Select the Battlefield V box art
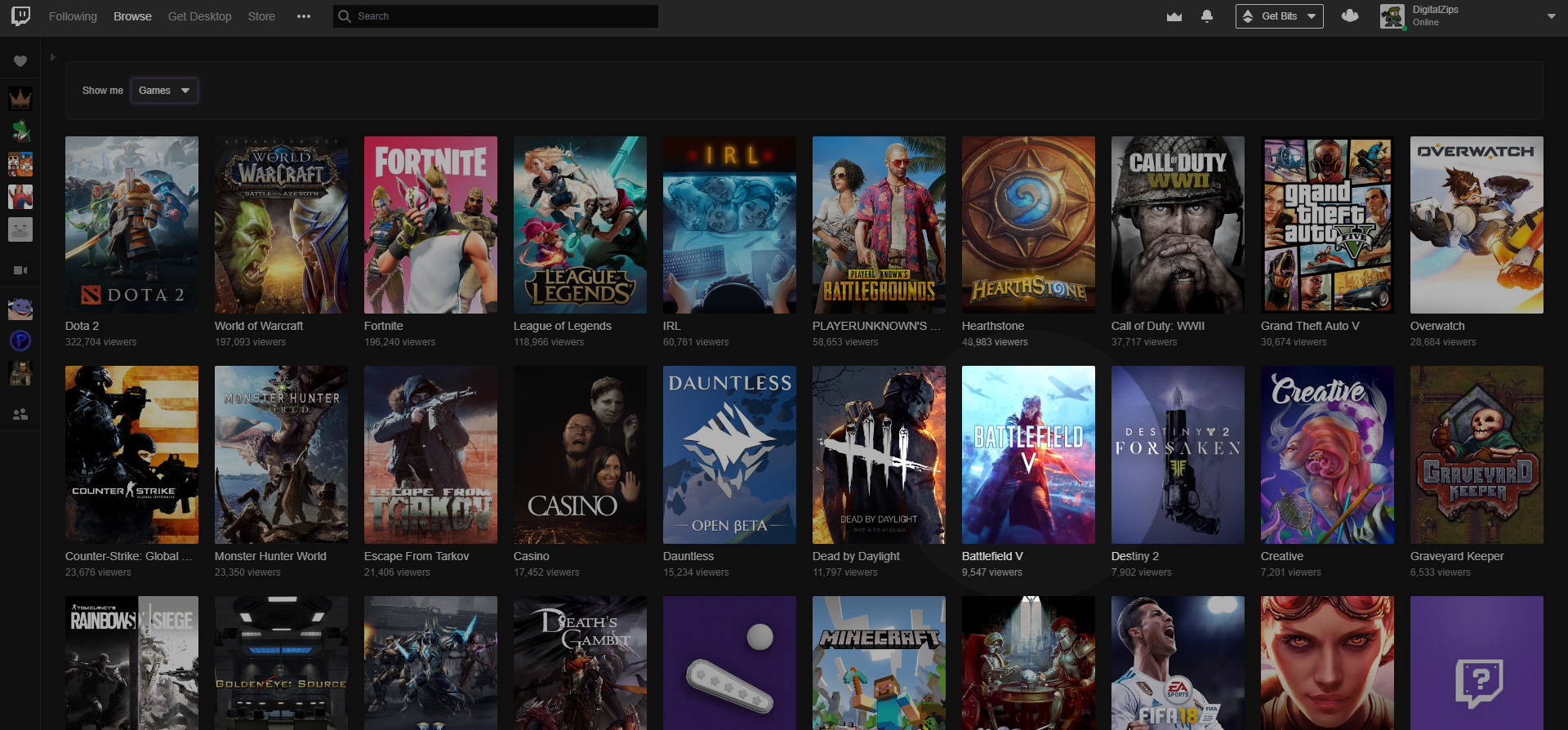Screen dimensions: 1568x730 coord(1028,455)
